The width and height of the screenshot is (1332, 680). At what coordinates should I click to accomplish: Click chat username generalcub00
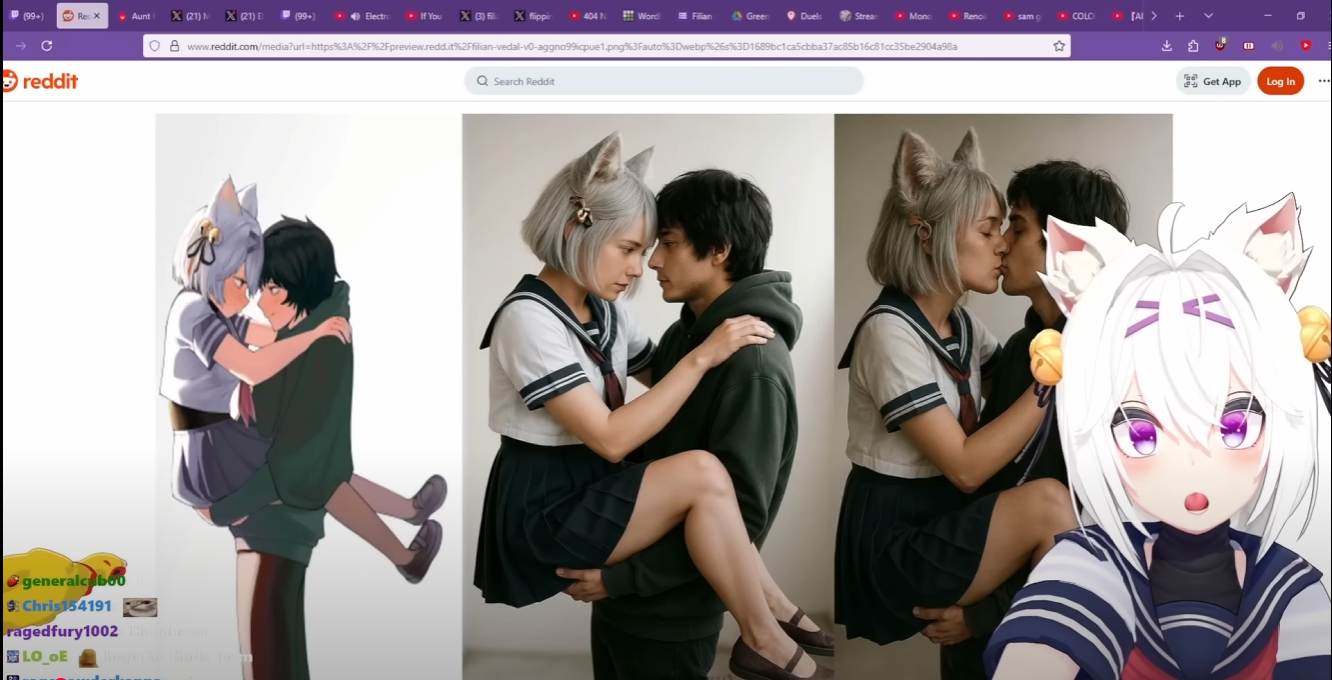pyautogui.click(x=74, y=581)
